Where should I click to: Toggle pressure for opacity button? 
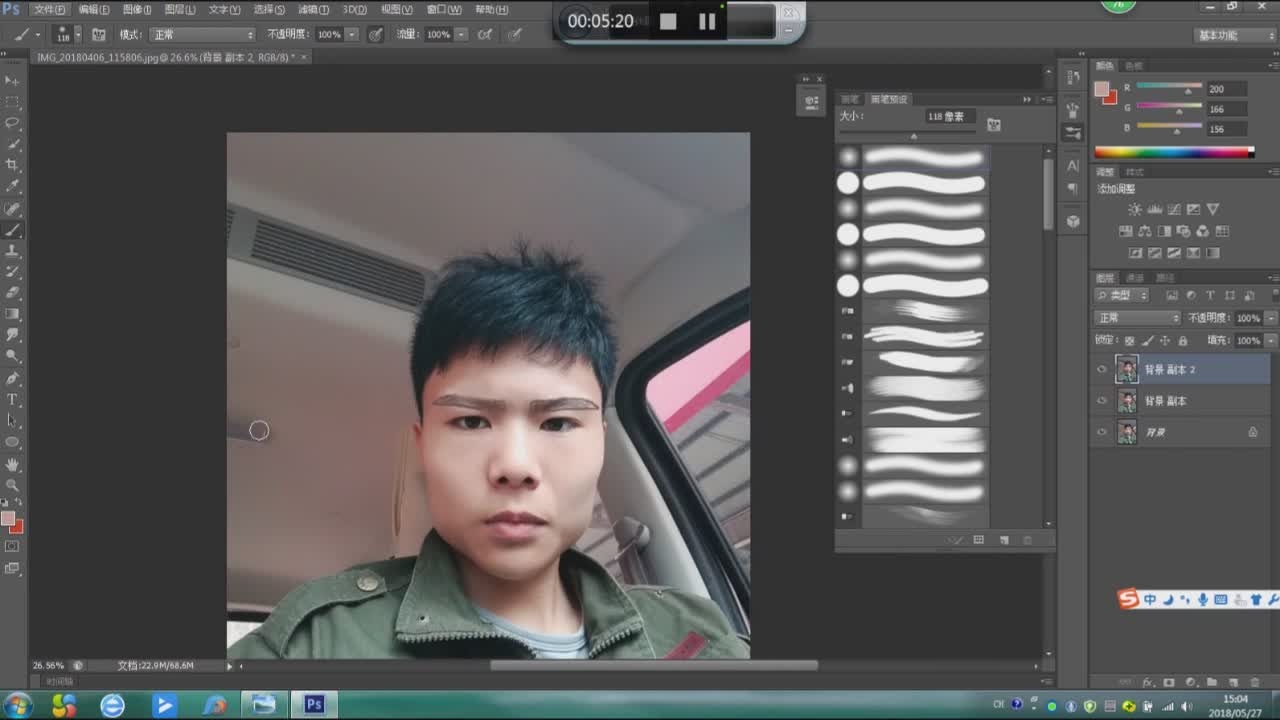[x=375, y=34]
